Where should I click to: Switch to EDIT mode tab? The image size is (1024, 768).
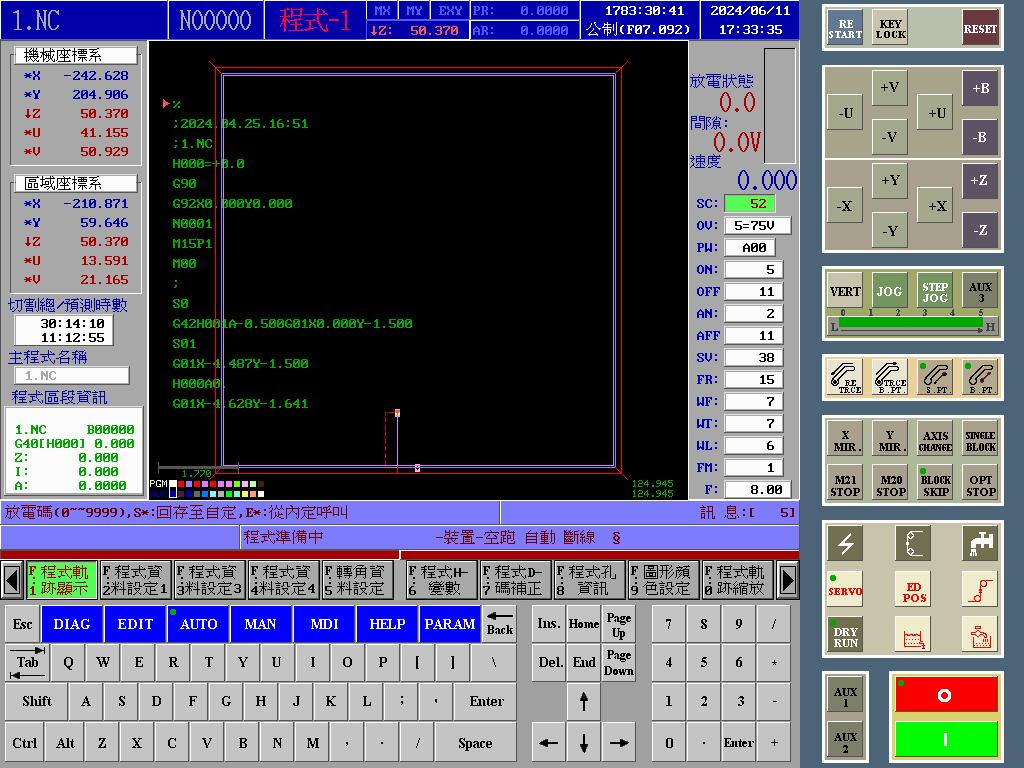click(135, 624)
